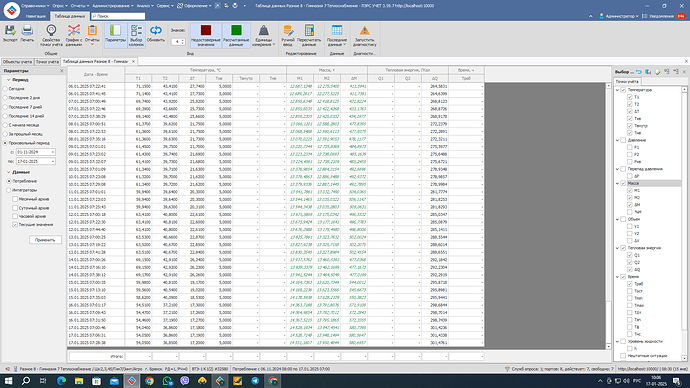
Task: Close the Параметры side panel
Action: pyautogui.click(x=62, y=70)
